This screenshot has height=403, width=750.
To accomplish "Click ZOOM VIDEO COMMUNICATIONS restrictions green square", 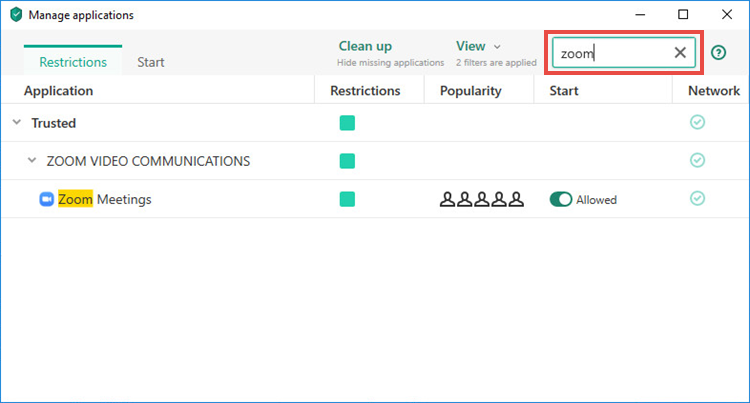I will 347,161.
